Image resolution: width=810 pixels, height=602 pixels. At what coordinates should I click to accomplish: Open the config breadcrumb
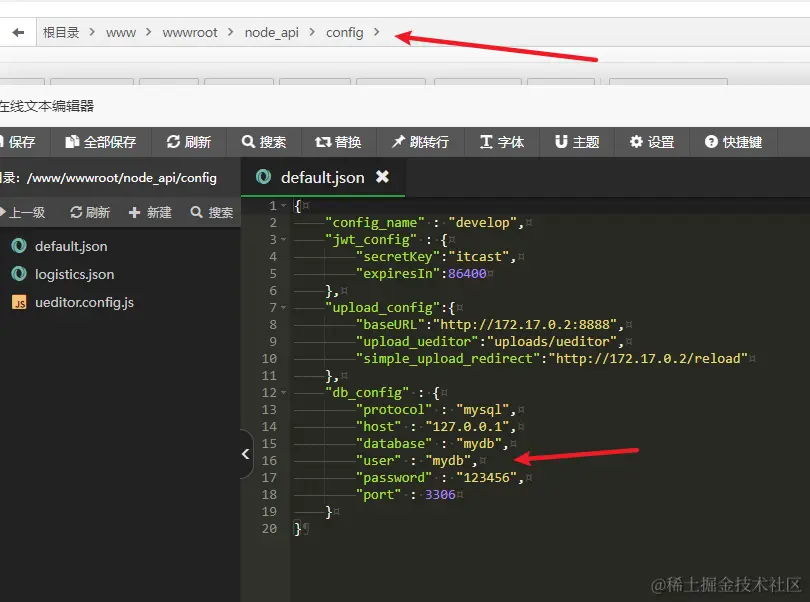(345, 33)
